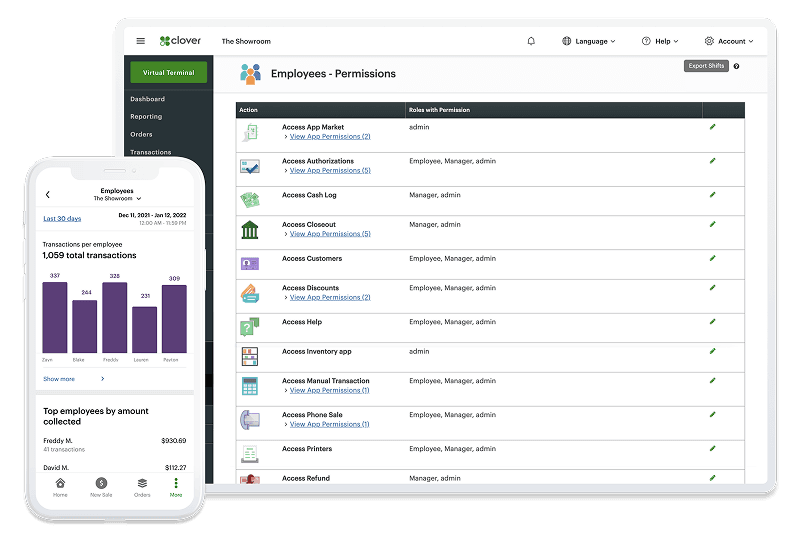Click the Virtual Terminal button
This screenshot has width=795, height=539.
click(x=169, y=73)
